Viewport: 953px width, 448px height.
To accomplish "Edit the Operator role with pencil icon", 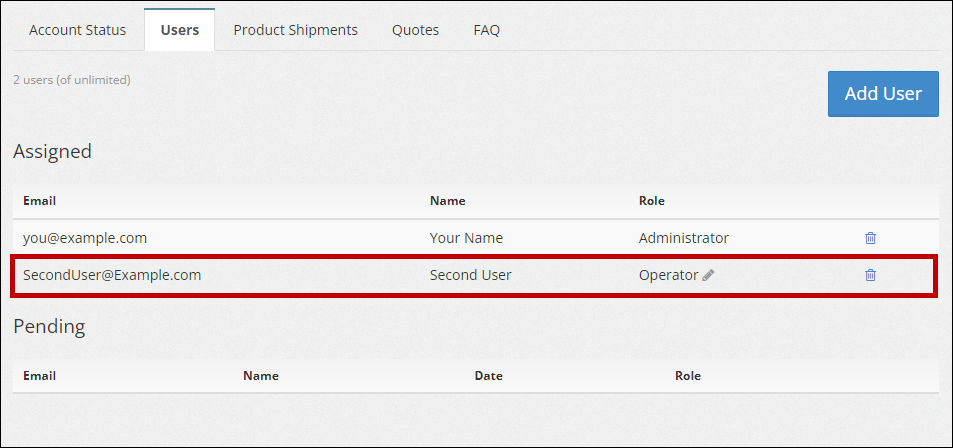I will point(709,275).
